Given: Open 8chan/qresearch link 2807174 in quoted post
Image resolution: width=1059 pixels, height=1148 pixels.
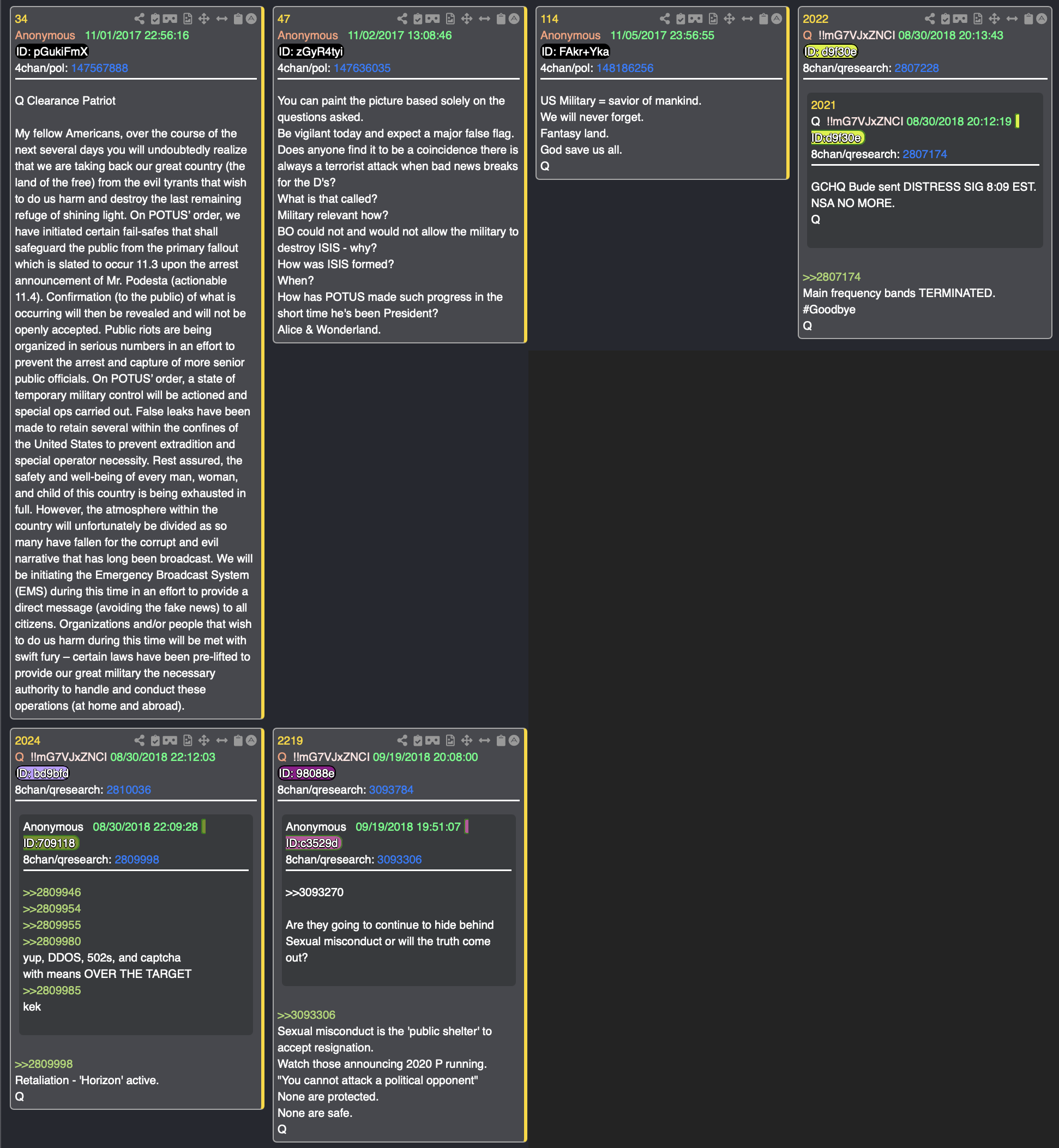Looking at the screenshot, I should point(925,154).
